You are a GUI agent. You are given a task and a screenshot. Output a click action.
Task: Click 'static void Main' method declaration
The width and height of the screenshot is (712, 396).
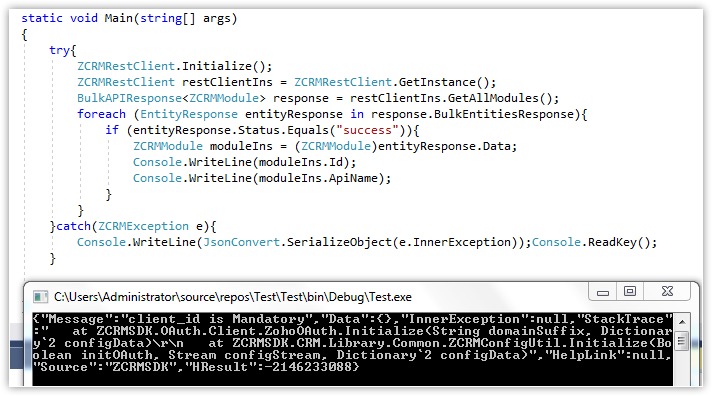pos(129,18)
